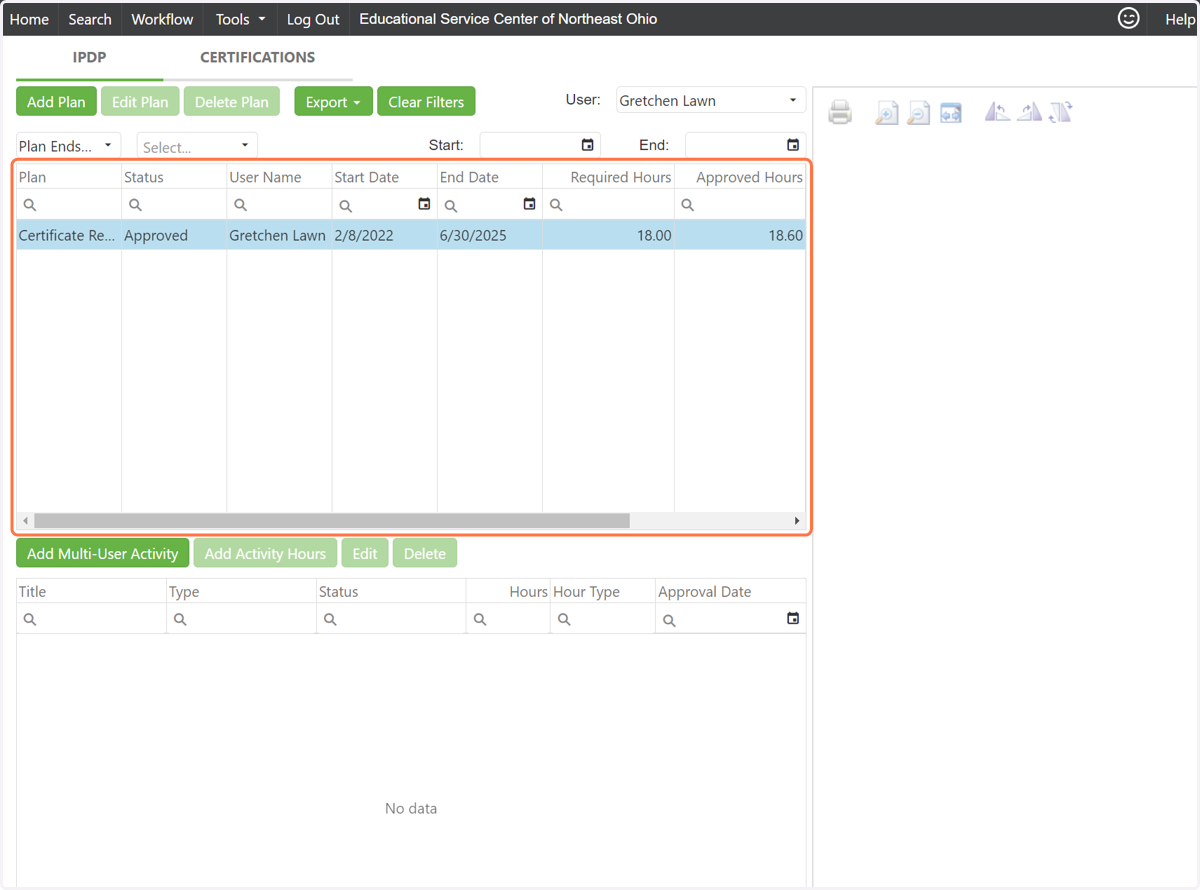Click the Clear Filters button

426,102
